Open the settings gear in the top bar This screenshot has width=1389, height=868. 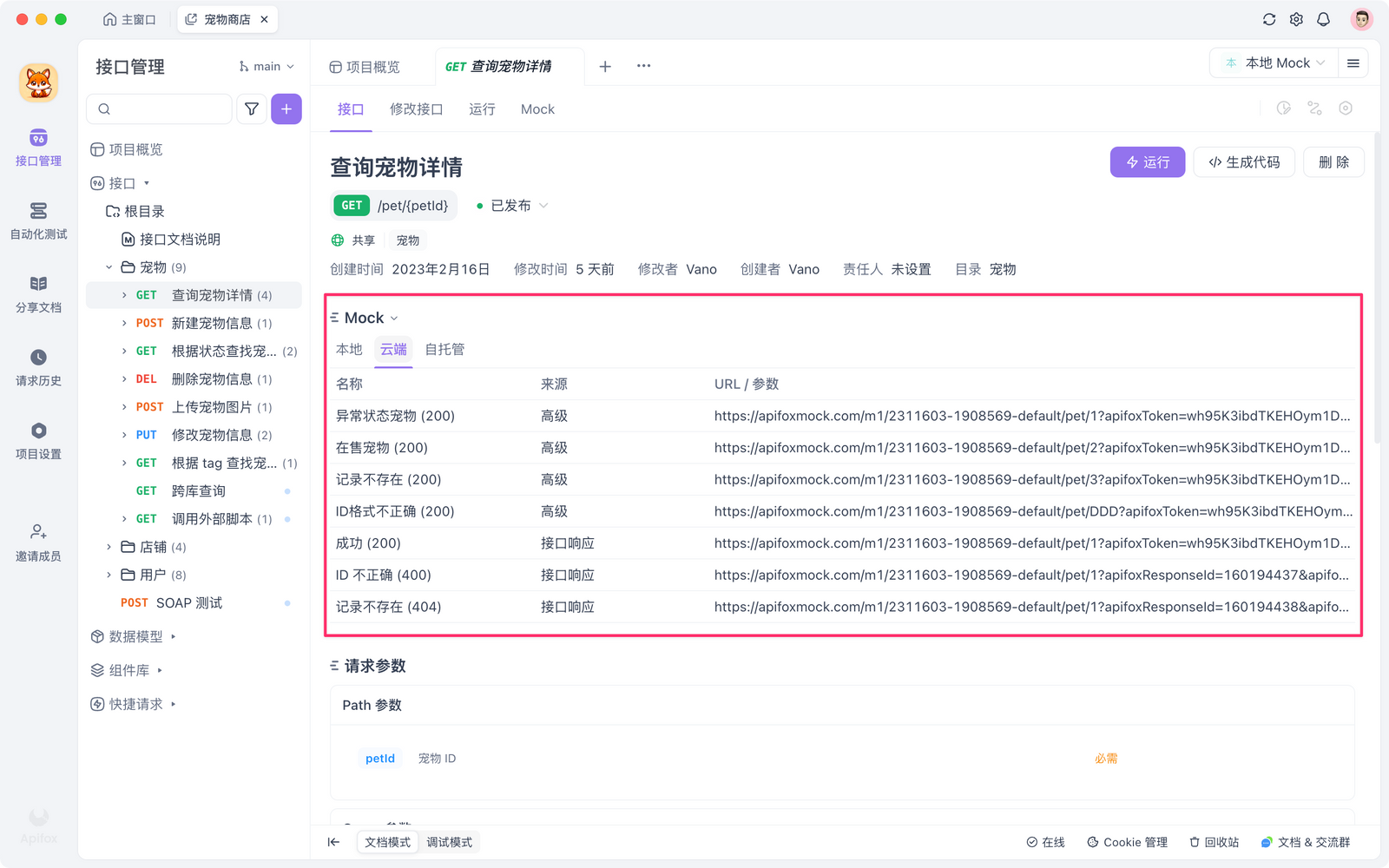click(x=1296, y=18)
